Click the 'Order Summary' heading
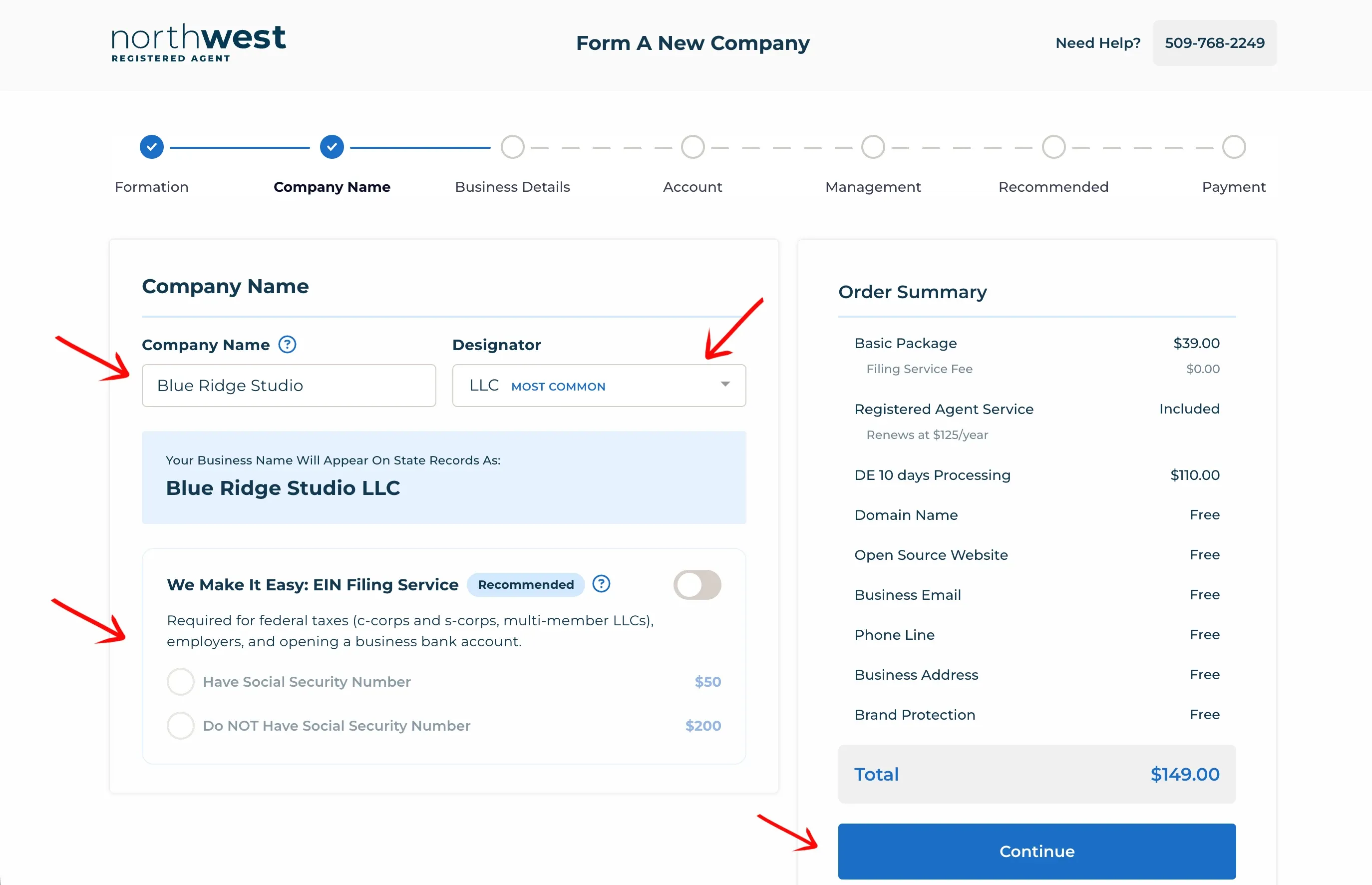This screenshot has height=885, width=1372. pos(912,292)
